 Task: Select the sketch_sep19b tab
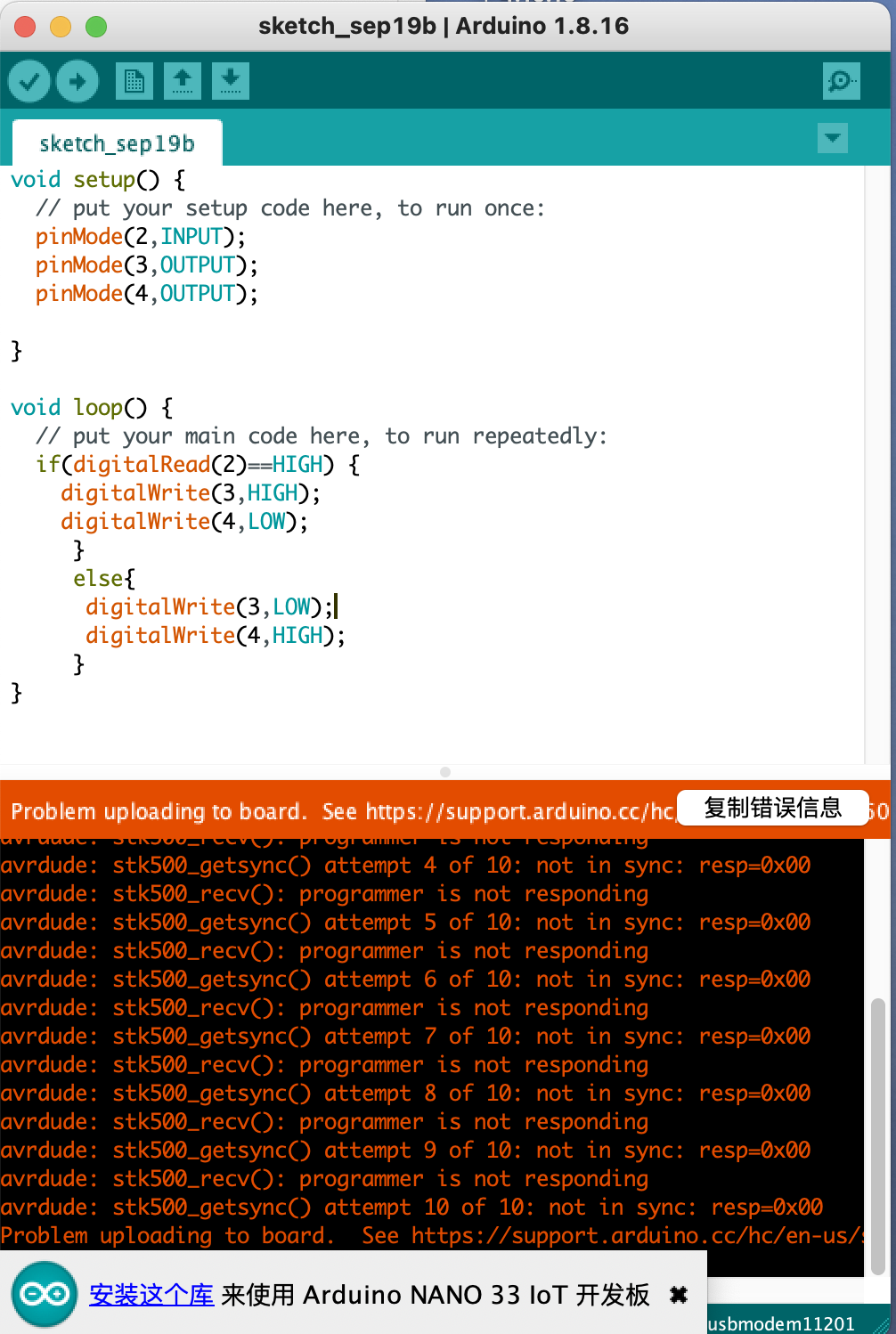[x=117, y=143]
